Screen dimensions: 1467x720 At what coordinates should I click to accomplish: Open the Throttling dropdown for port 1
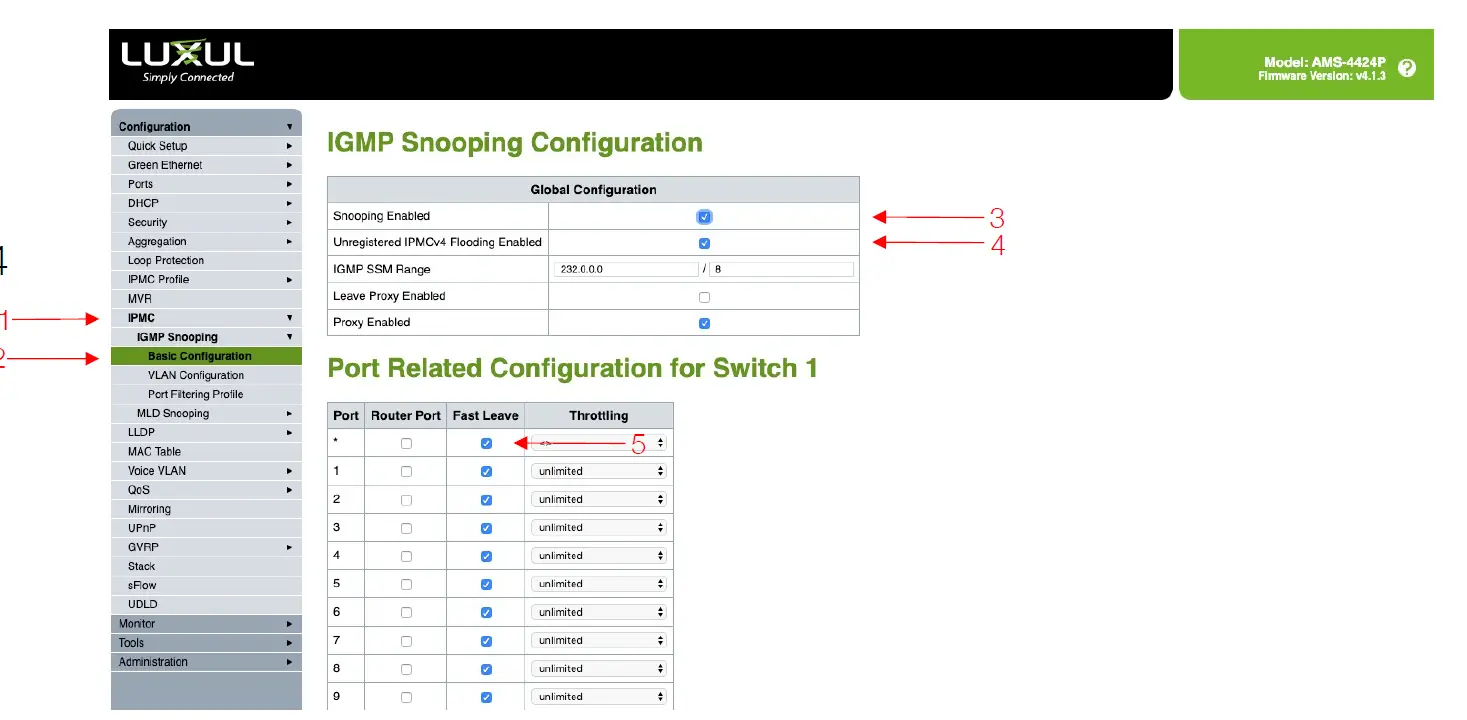pos(598,470)
